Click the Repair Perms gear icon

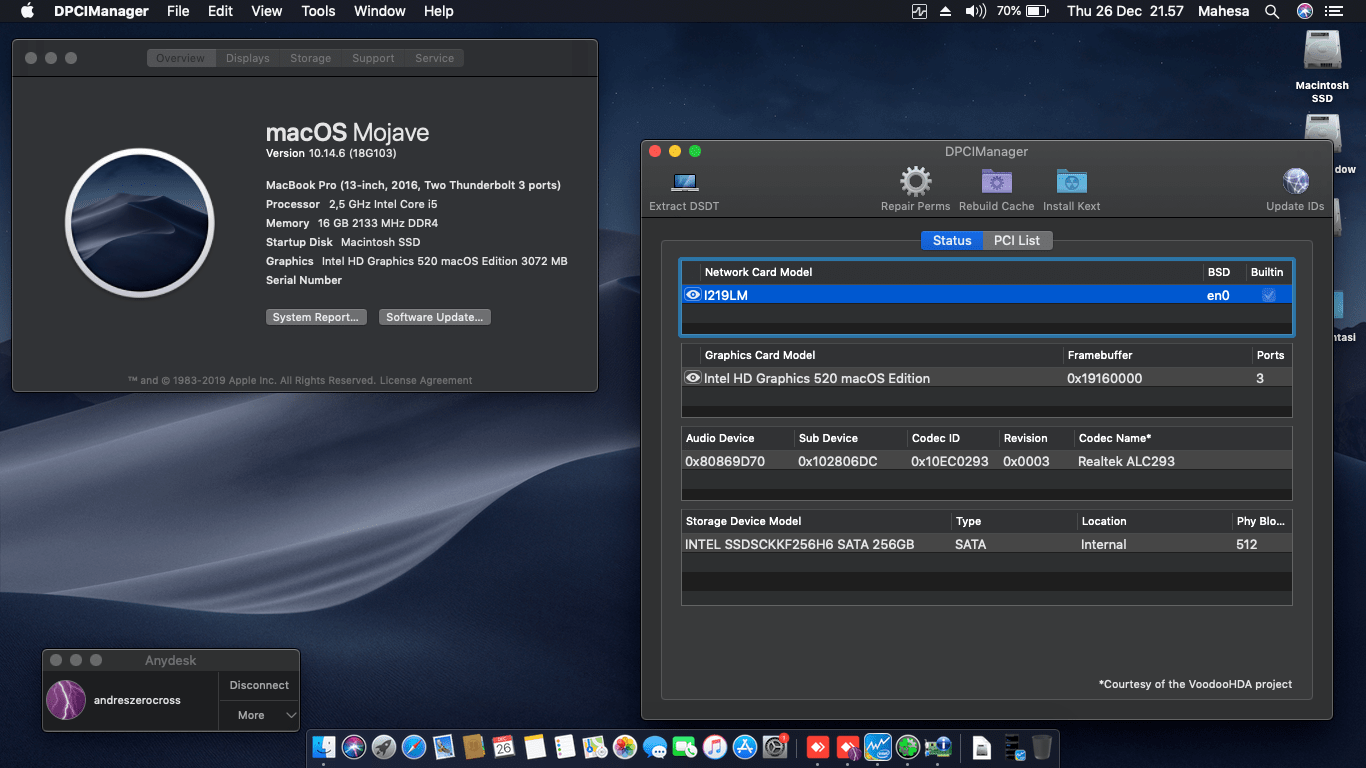915,182
